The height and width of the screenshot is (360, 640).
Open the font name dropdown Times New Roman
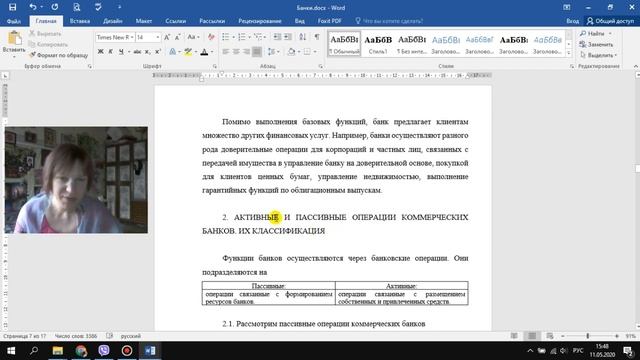coord(132,37)
